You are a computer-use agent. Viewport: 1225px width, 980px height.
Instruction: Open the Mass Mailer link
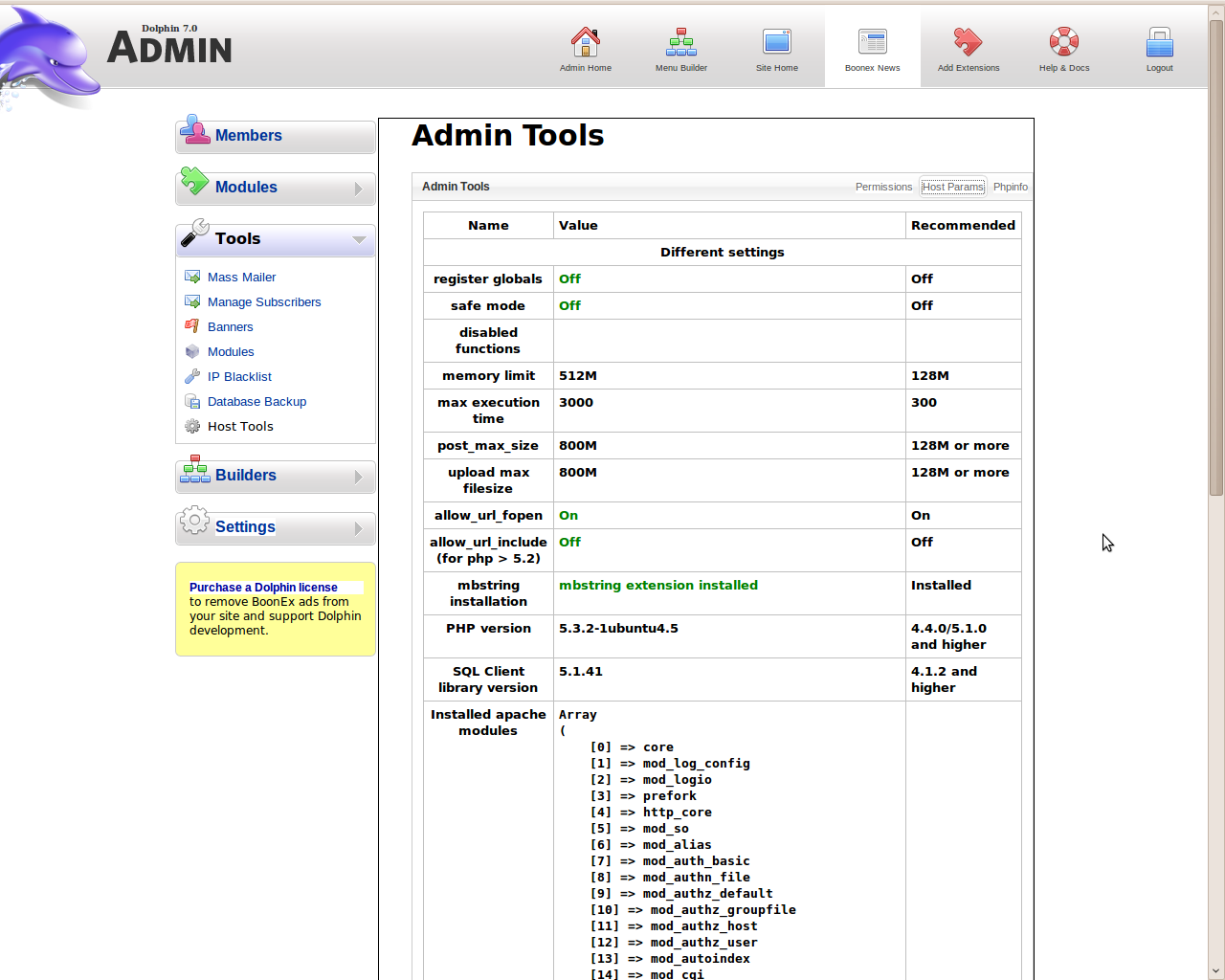(x=241, y=278)
